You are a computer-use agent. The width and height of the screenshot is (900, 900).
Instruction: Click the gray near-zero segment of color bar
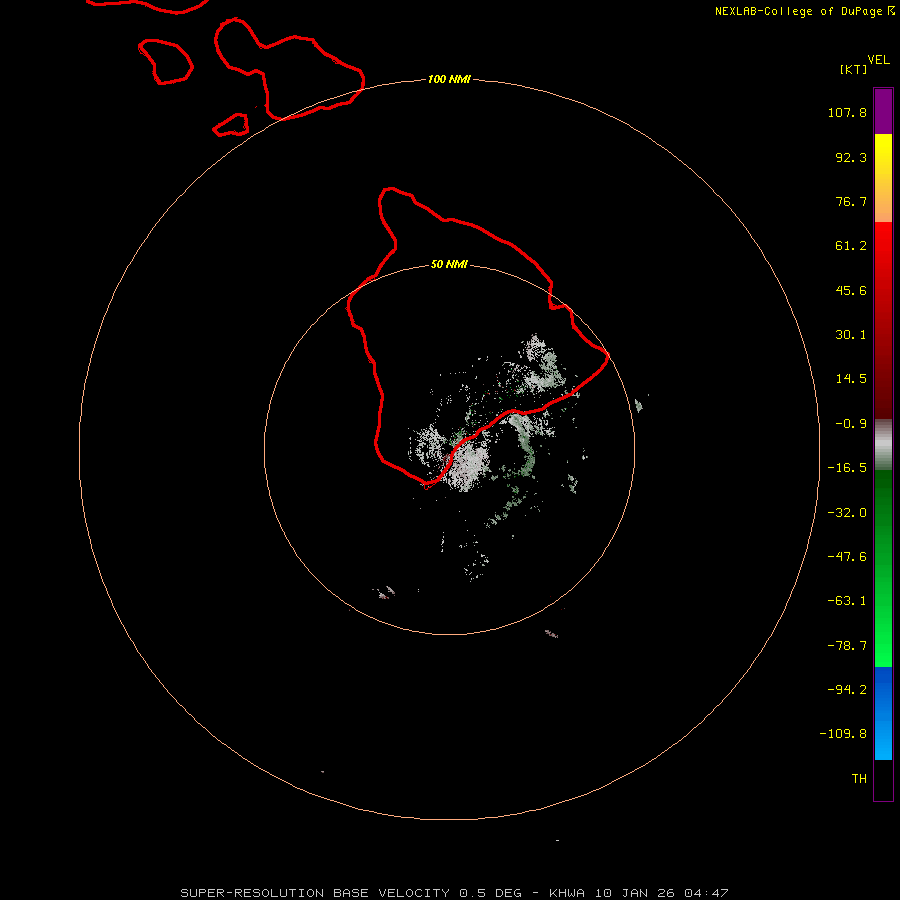[883, 445]
